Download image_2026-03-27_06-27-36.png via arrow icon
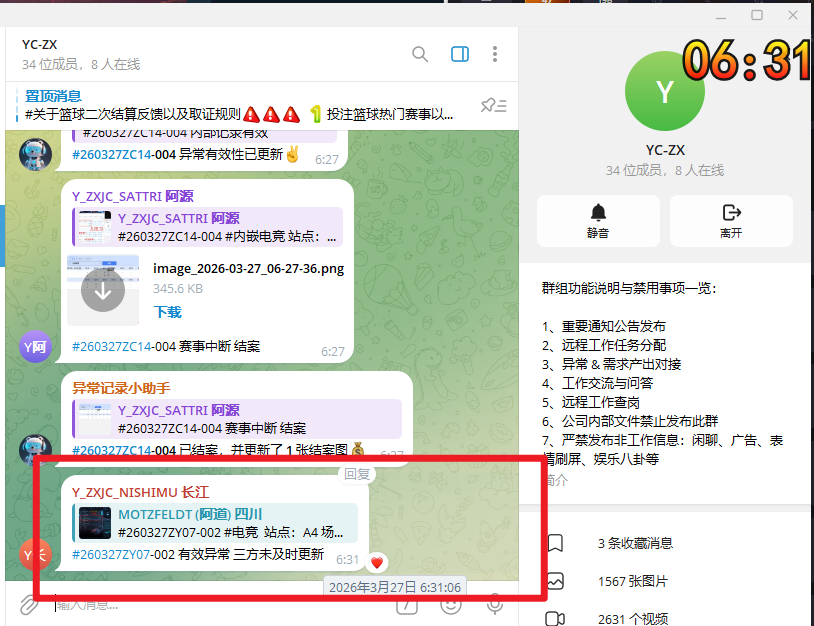The height and width of the screenshot is (626, 814). click(103, 291)
